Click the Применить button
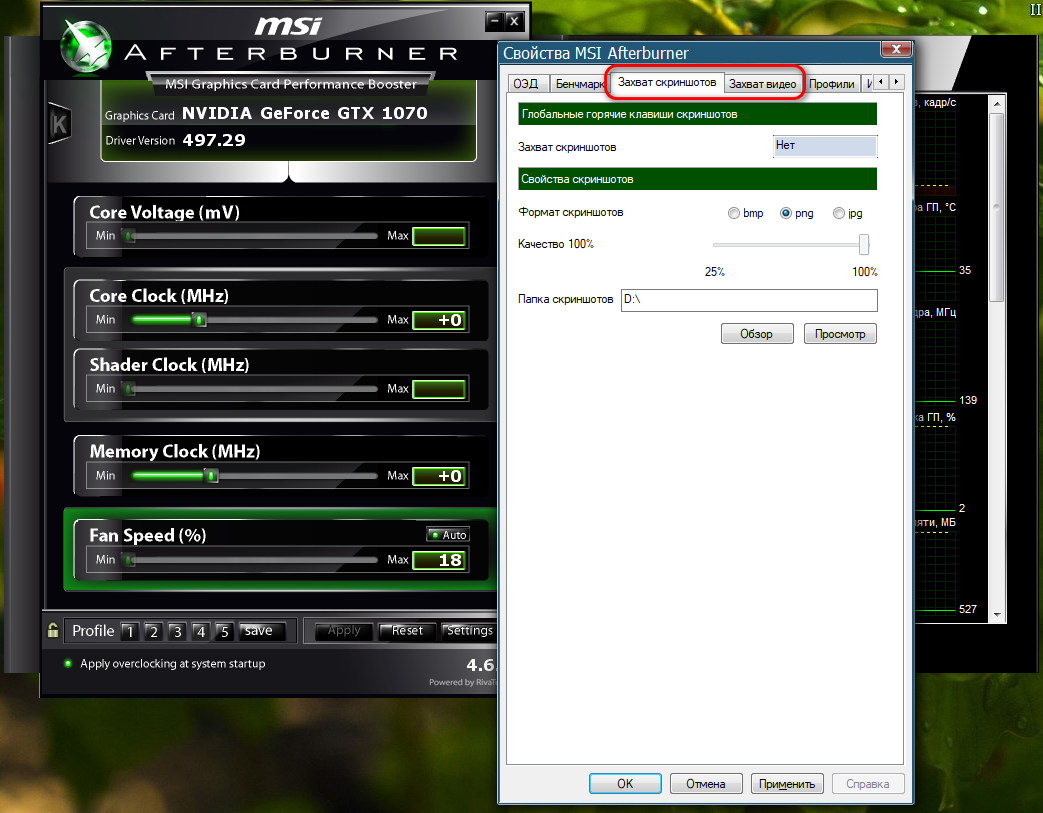 787,784
